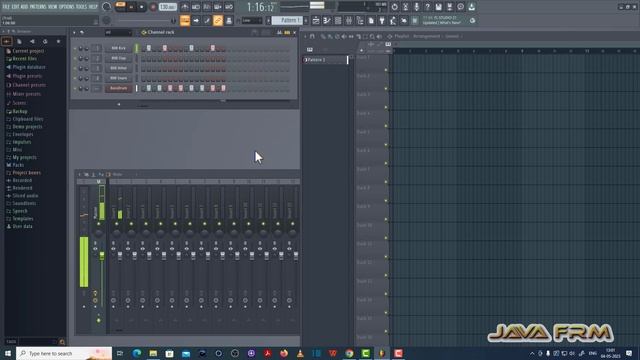
Task: Click the save project disk icon
Action: coord(438,7)
